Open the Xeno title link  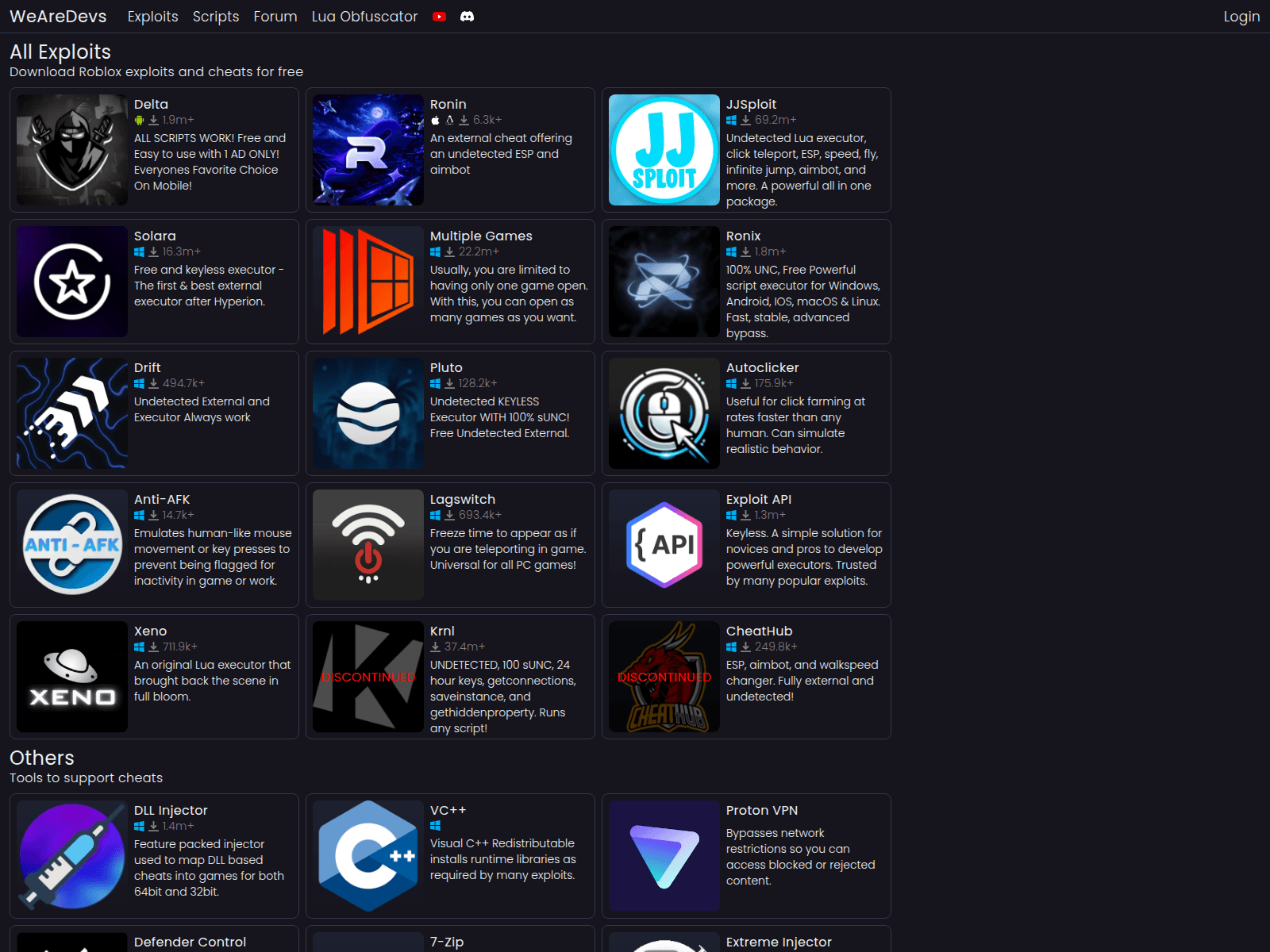(x=150, y=631)
